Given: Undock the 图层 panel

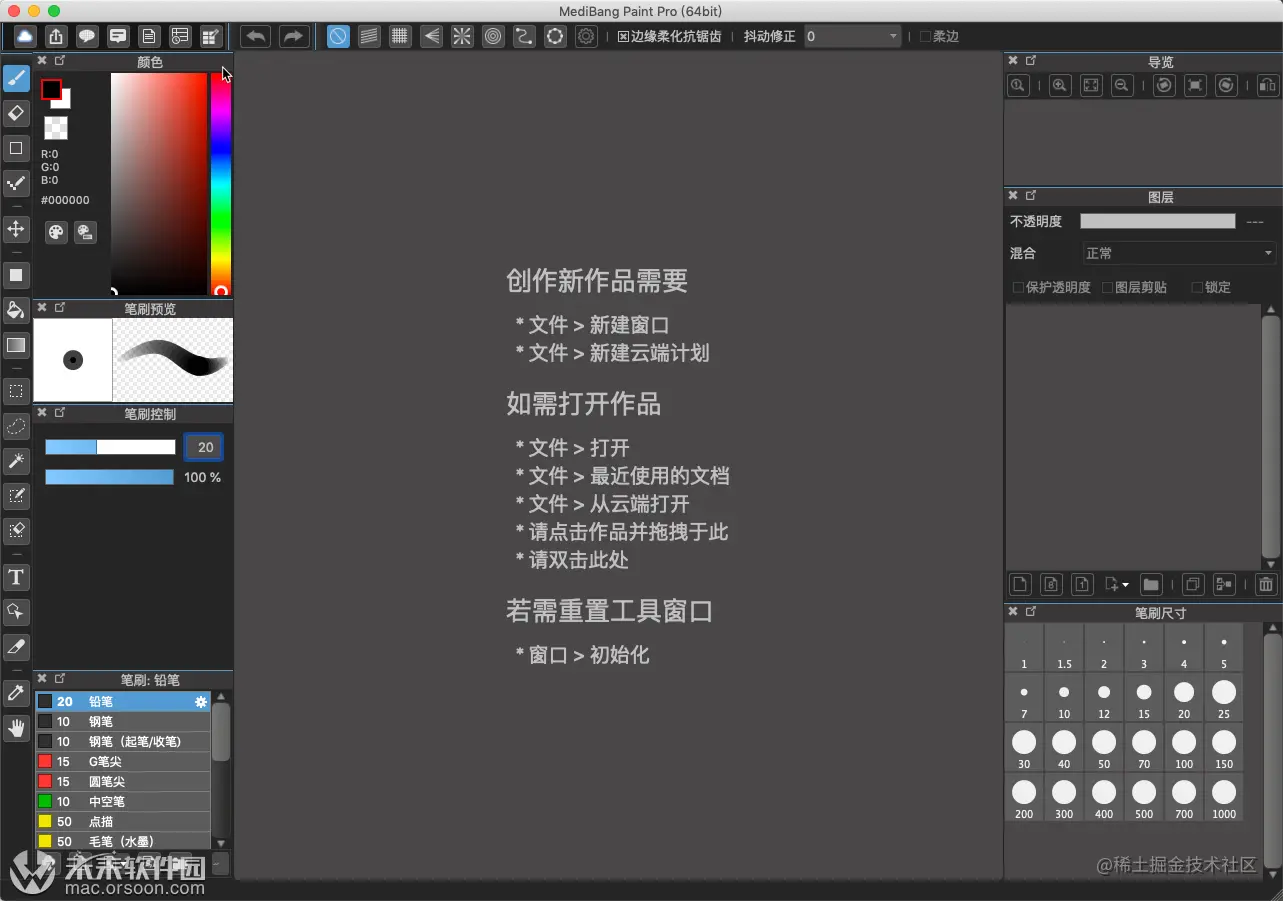Looking at the screenshot, I should click(1031, 196).
